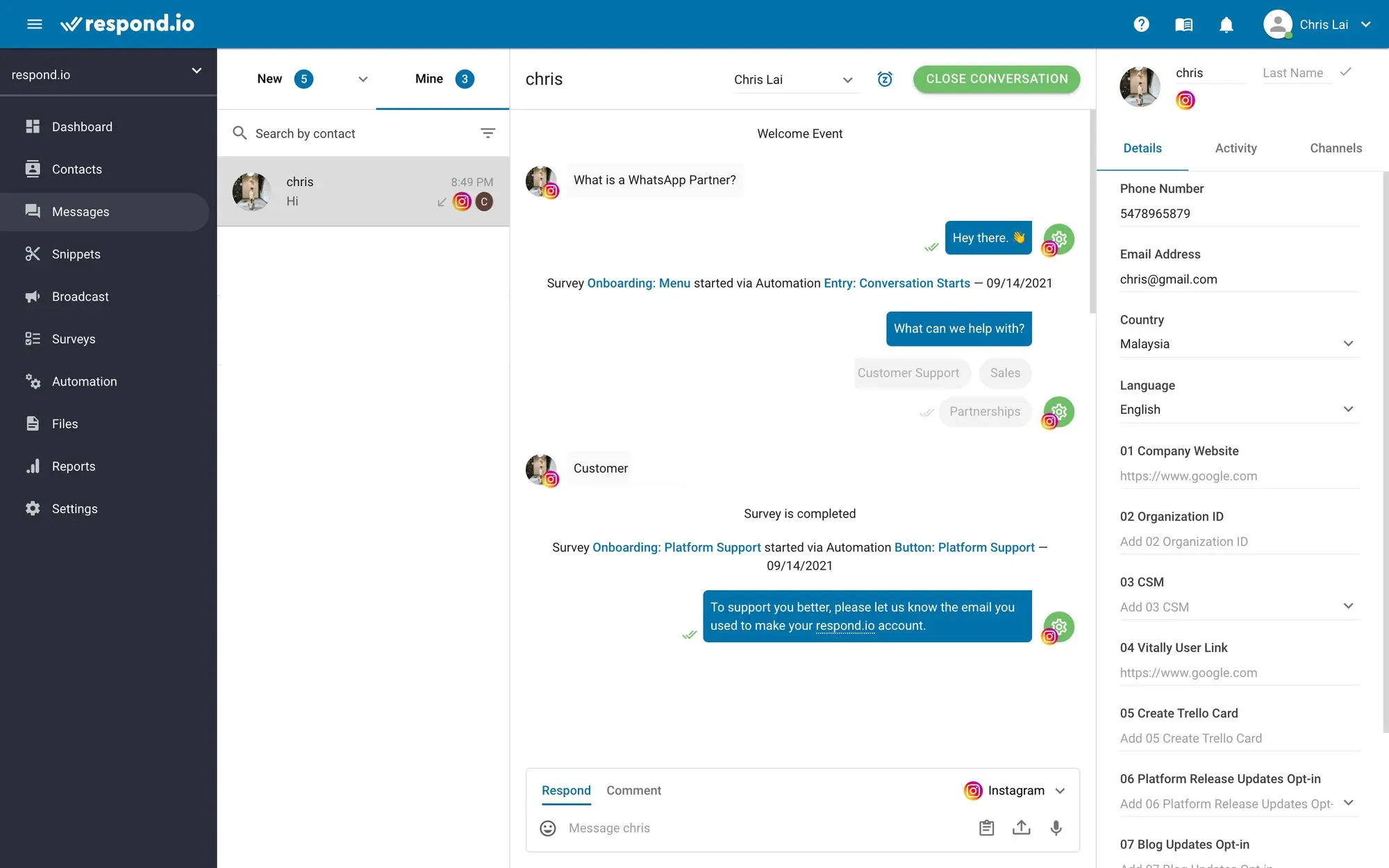Open the Platform Release Updates Opt-in dropdown
1389x868 pixels.
click(1239, 803)
